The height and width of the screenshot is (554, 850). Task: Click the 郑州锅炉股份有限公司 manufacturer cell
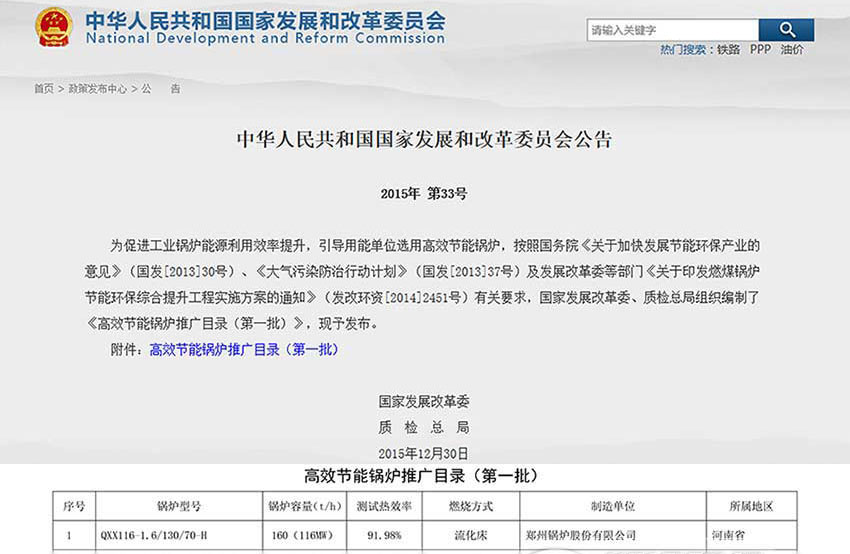coord(581,536)
